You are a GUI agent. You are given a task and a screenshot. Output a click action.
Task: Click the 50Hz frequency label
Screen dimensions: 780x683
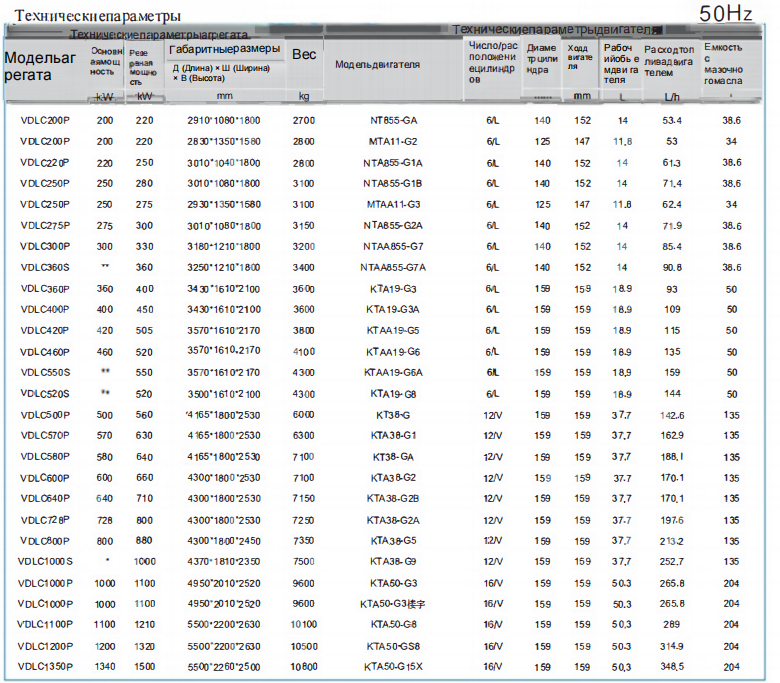pos(726,14)
